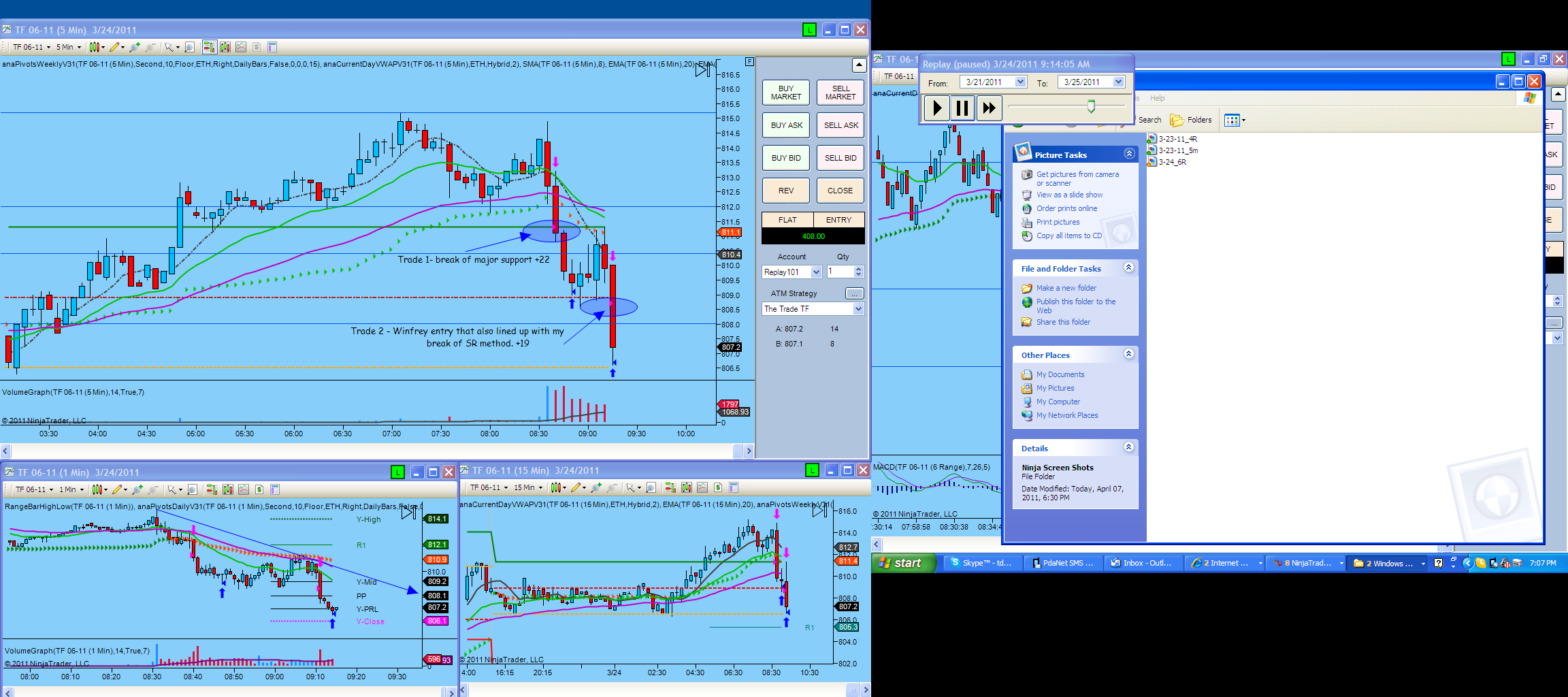
Task: Open the 5 Min interval dropdown
Action: click(x=68, y=47)
